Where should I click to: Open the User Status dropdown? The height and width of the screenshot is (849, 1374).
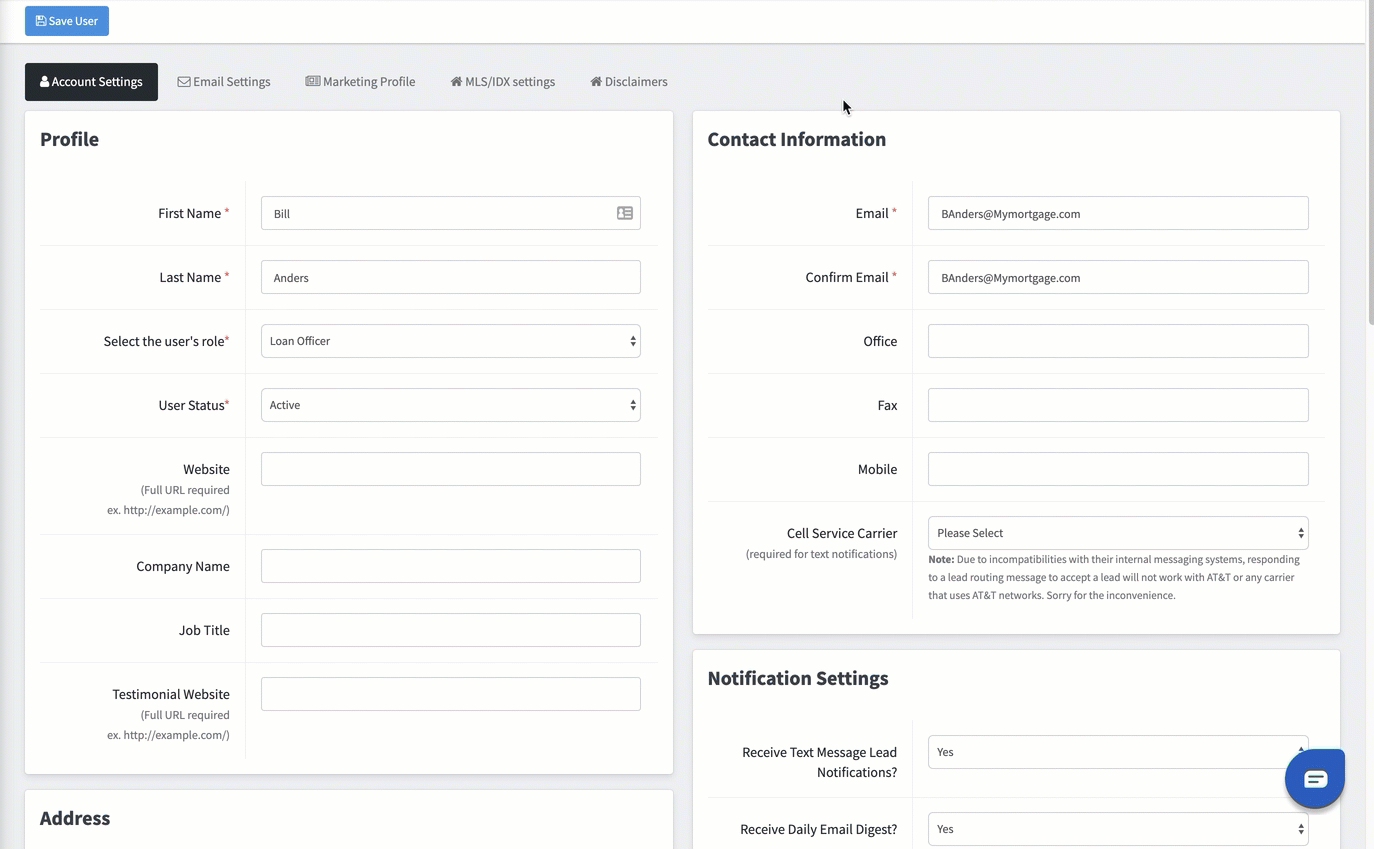450,404
